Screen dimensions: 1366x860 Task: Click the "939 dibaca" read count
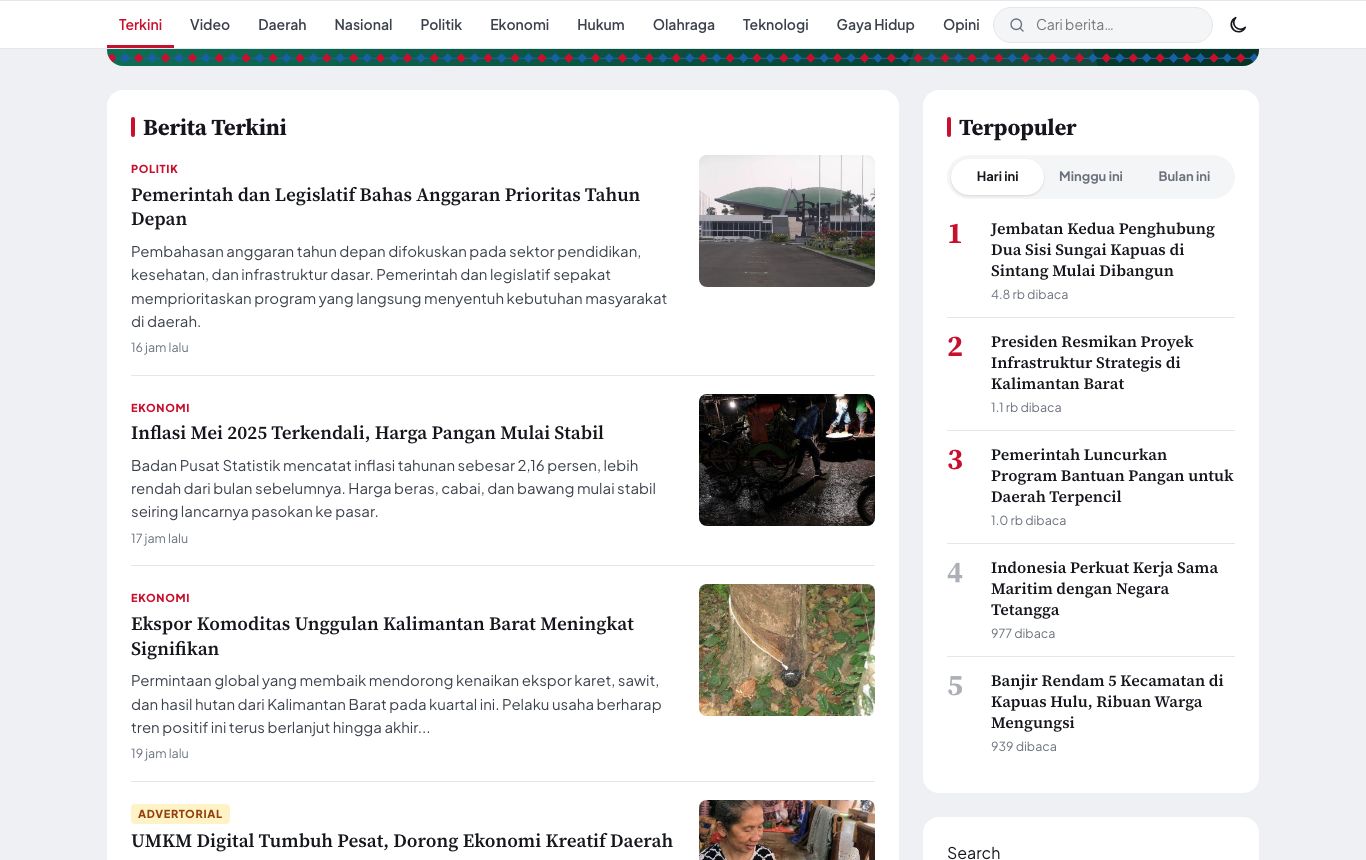pyautogui.click(x=1024, y=747)
